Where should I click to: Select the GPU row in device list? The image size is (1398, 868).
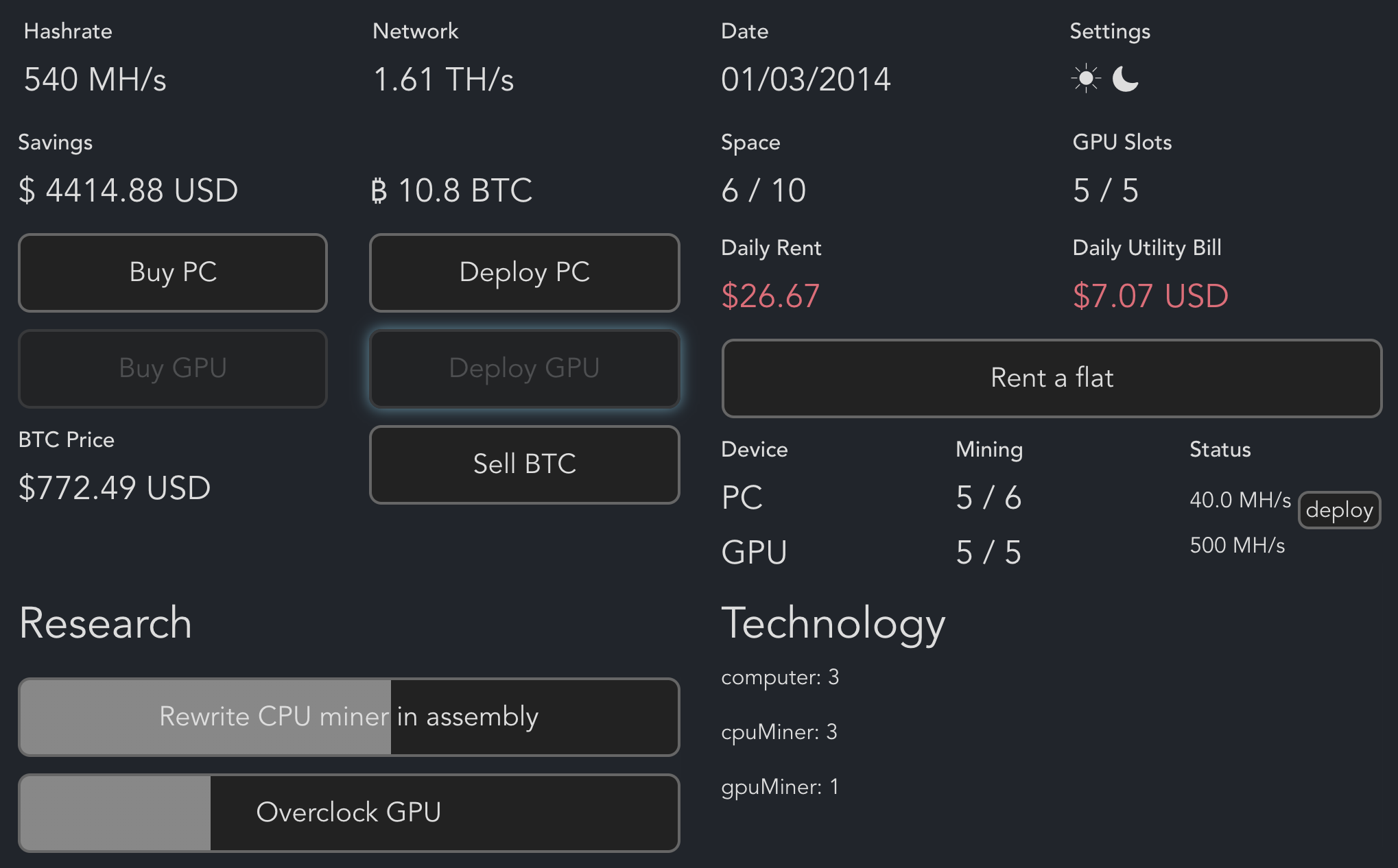754,552
